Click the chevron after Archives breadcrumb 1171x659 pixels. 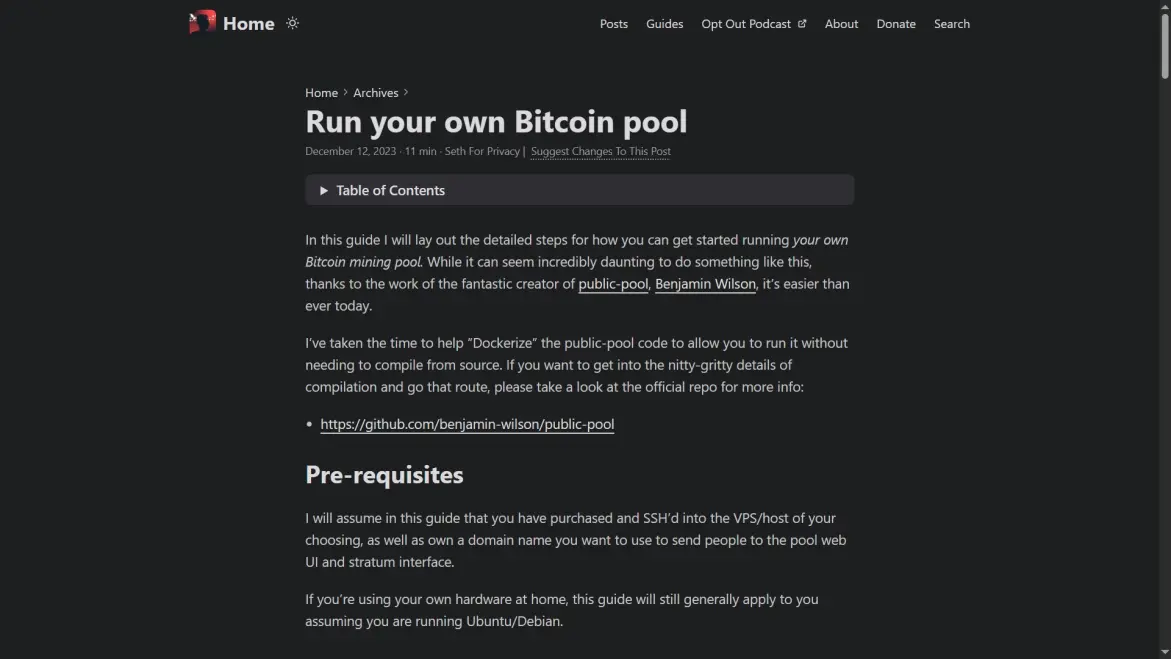406,93
